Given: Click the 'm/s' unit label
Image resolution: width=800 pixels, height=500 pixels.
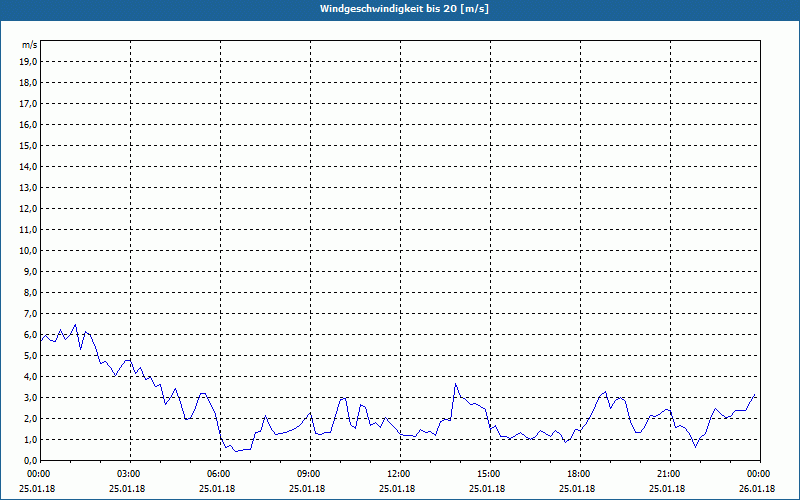Looking at the screenshot, I should 30,45.
